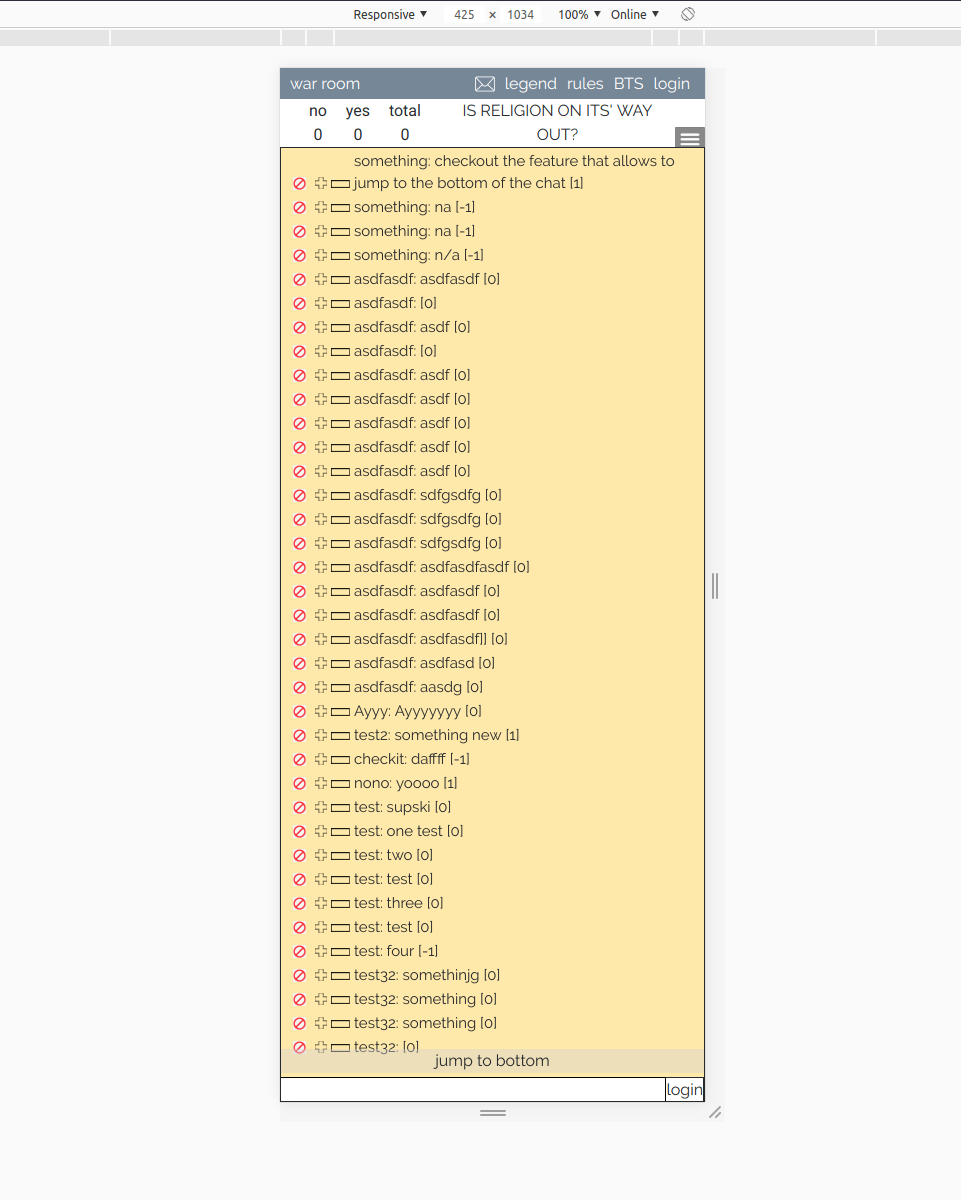Open the rules link in header
This screenshot has height=1200, width=961.
point(585,84)
